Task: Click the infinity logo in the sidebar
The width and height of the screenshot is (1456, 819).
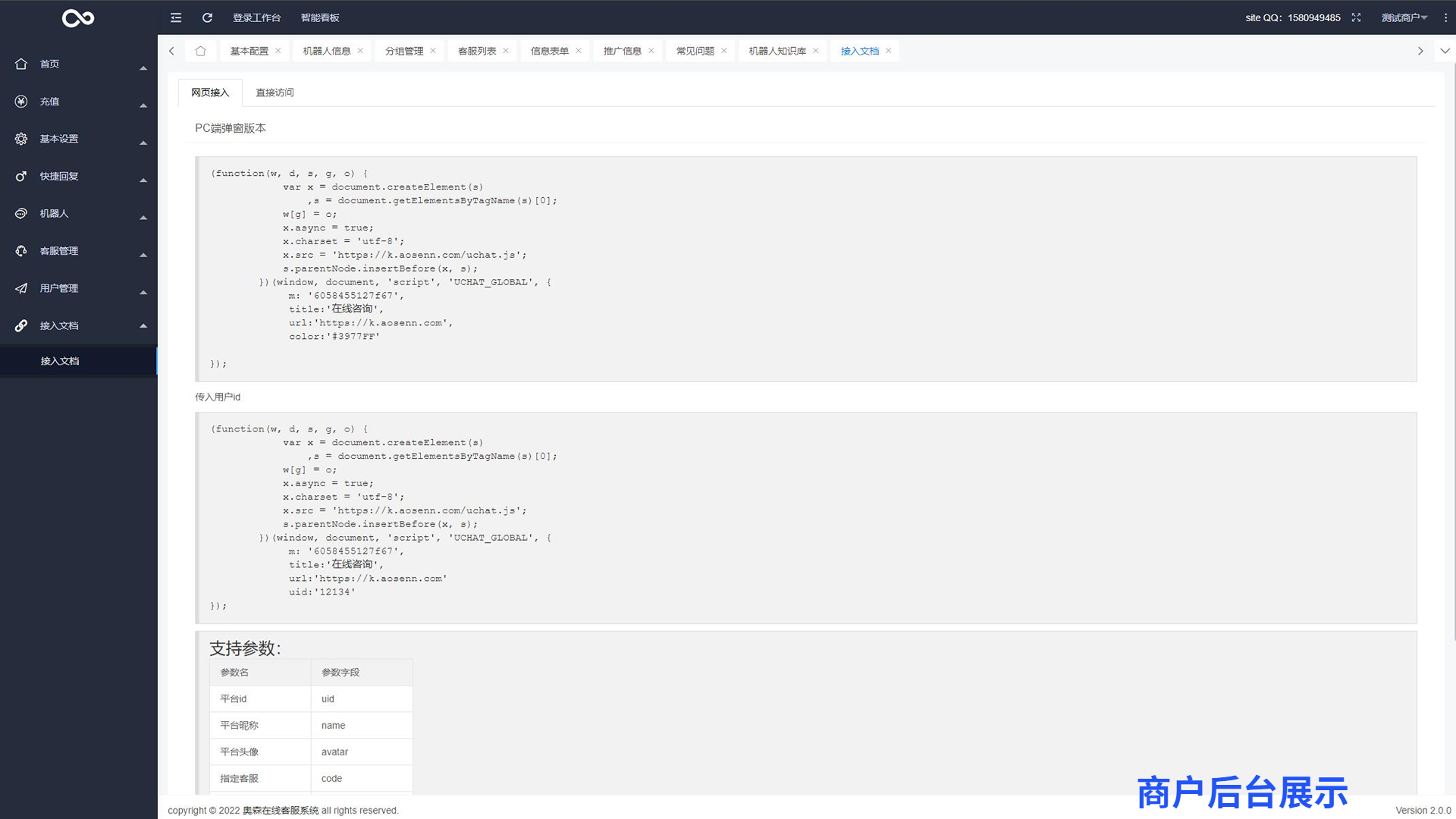Action: point(78,17)
